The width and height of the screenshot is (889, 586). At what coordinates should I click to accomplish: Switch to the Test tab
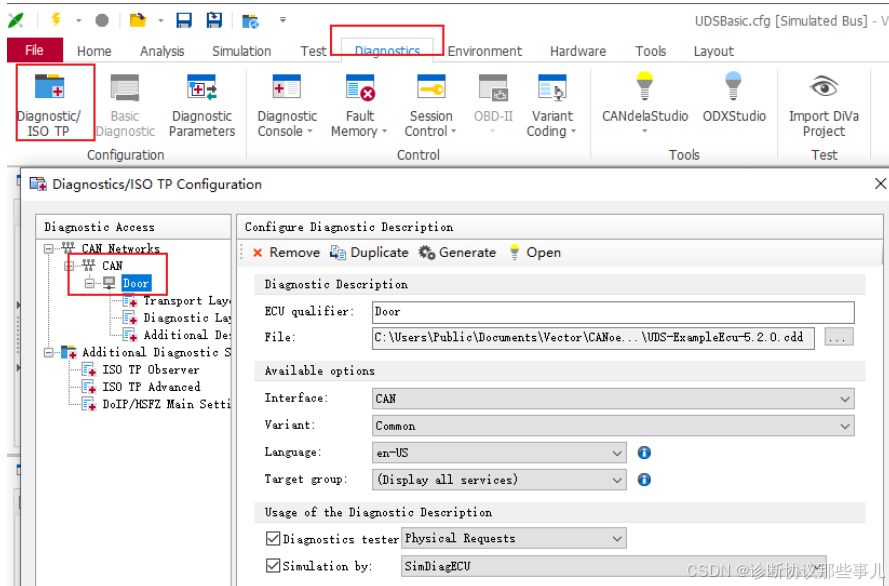tap(313, 51)
